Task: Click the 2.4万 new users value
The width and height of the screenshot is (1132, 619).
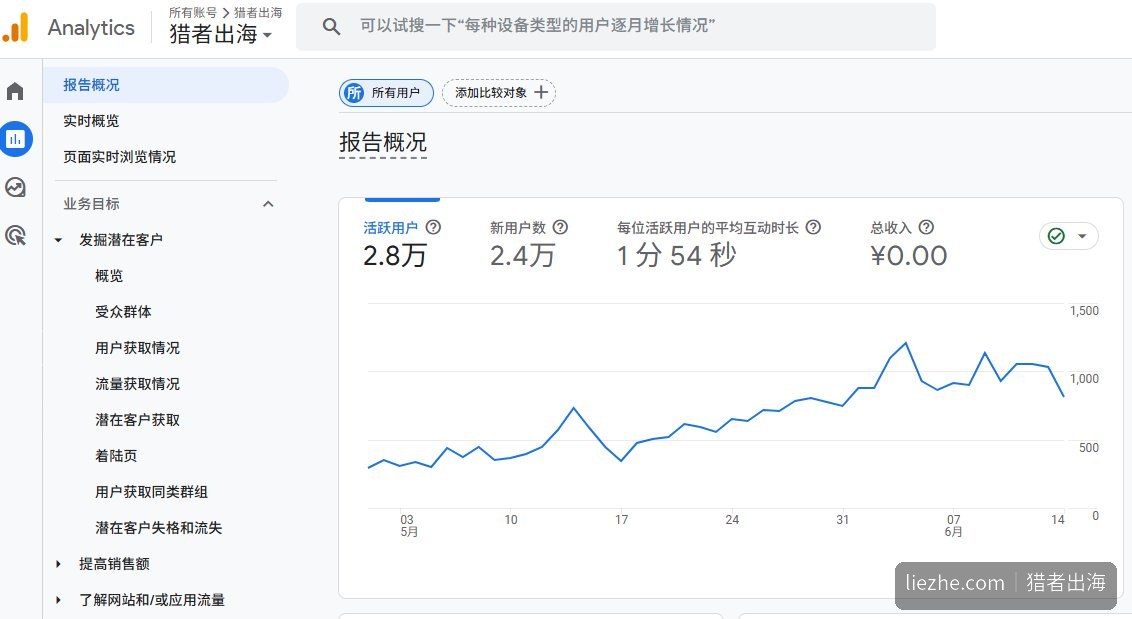Action: [x=522, y=256]
